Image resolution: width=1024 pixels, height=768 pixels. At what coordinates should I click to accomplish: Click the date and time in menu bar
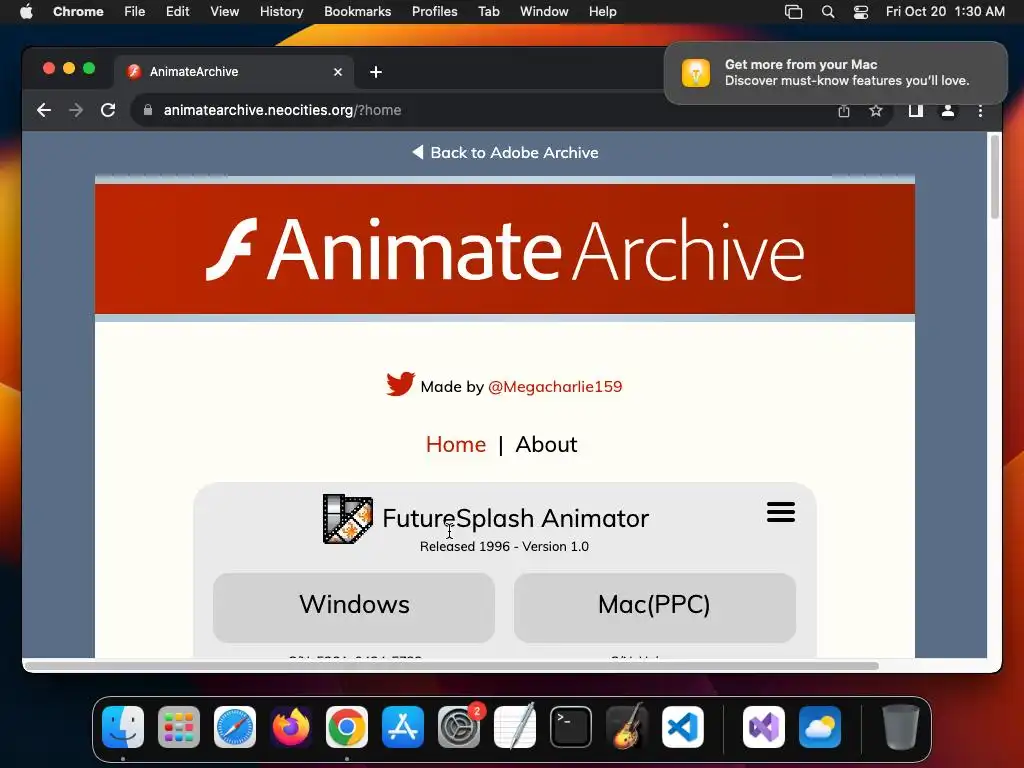pos(945,11)
